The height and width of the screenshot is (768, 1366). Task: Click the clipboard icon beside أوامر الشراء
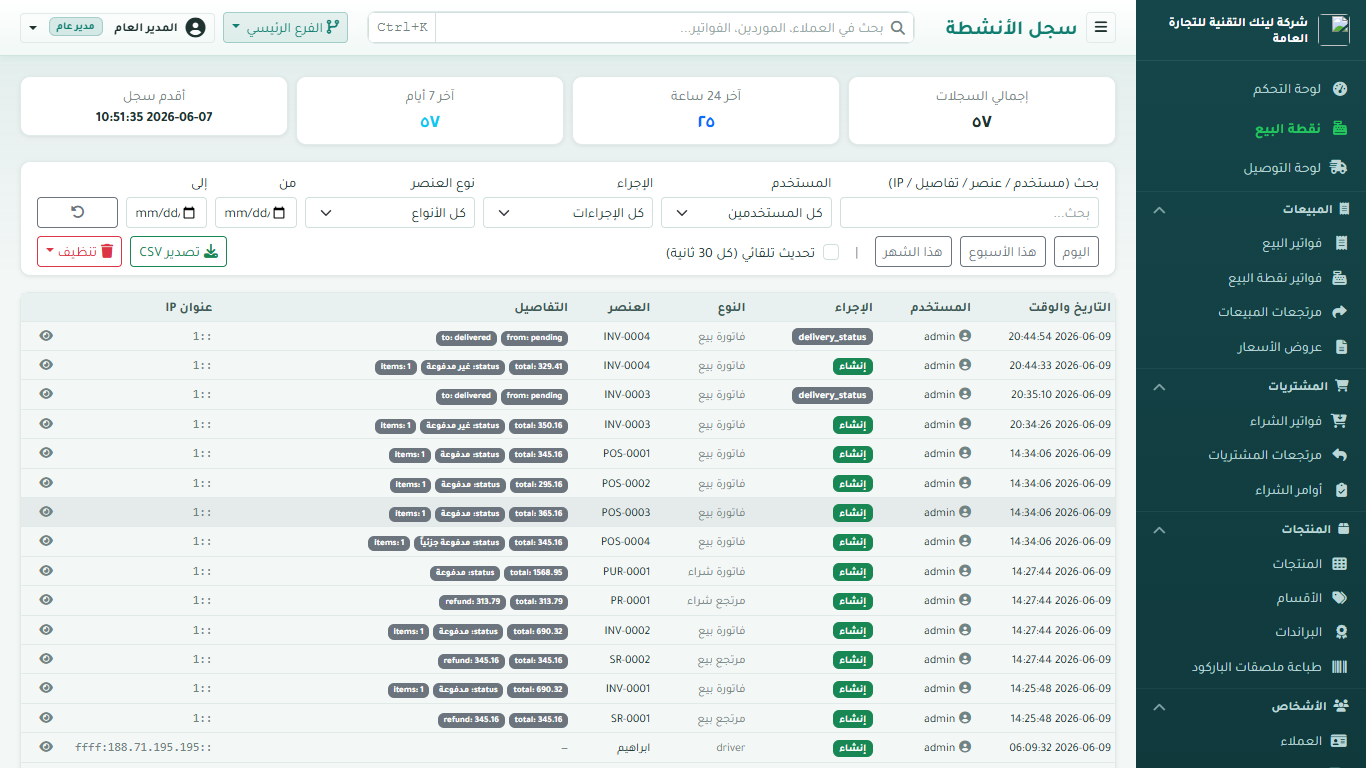1342,490
